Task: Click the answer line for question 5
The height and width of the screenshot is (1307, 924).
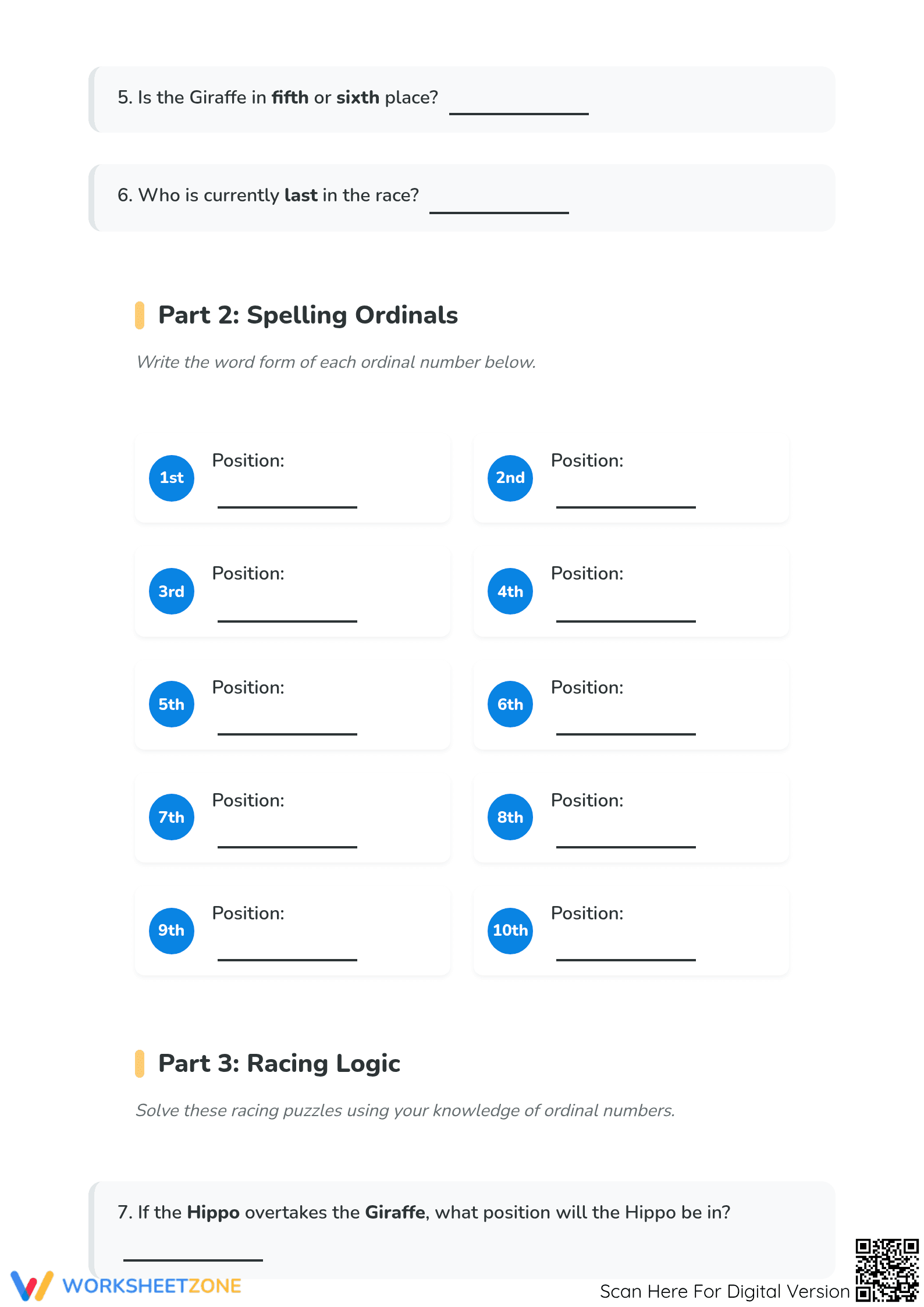Action: 518,112
